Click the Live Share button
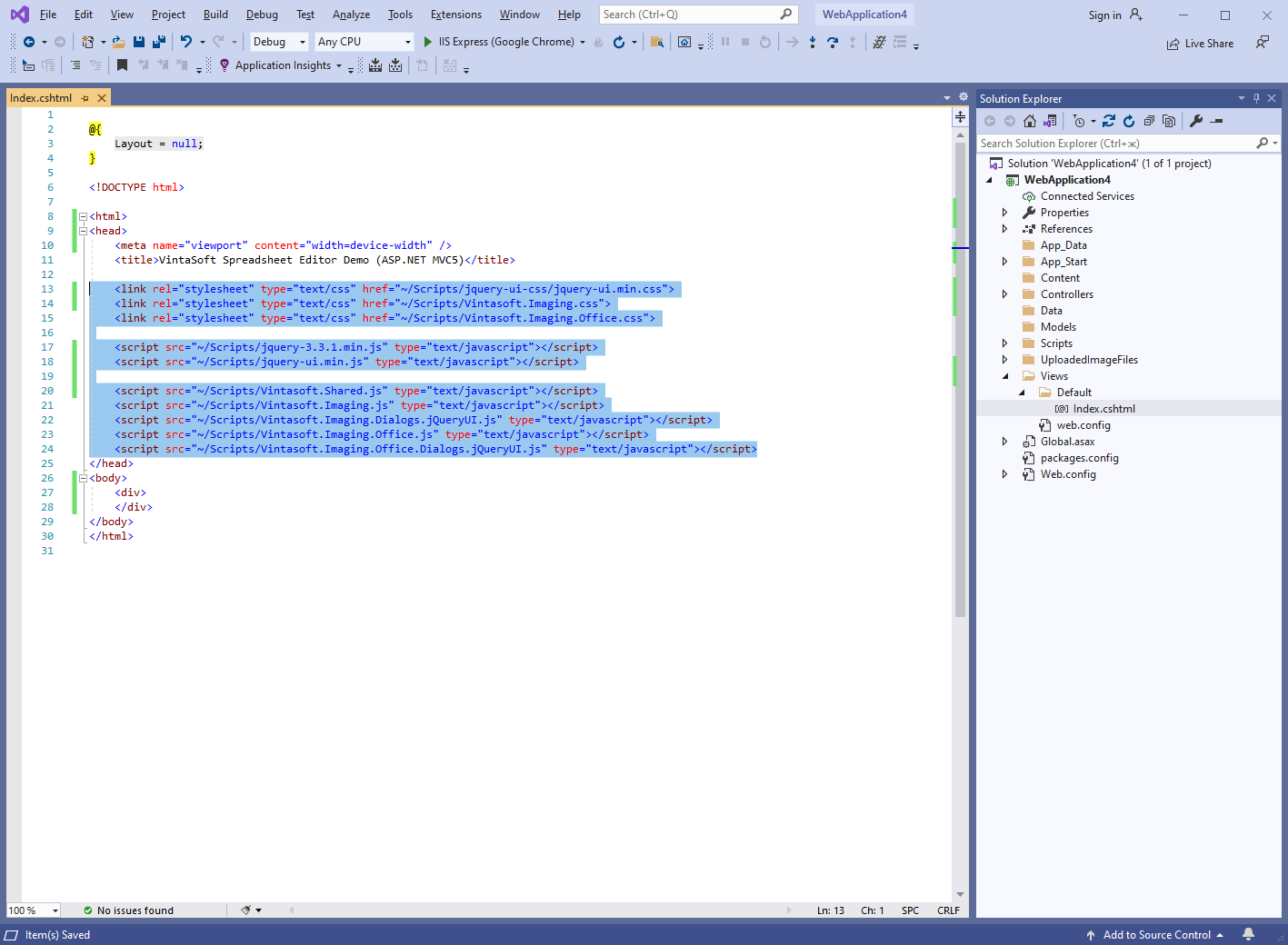 click(x=1200, y=43)
